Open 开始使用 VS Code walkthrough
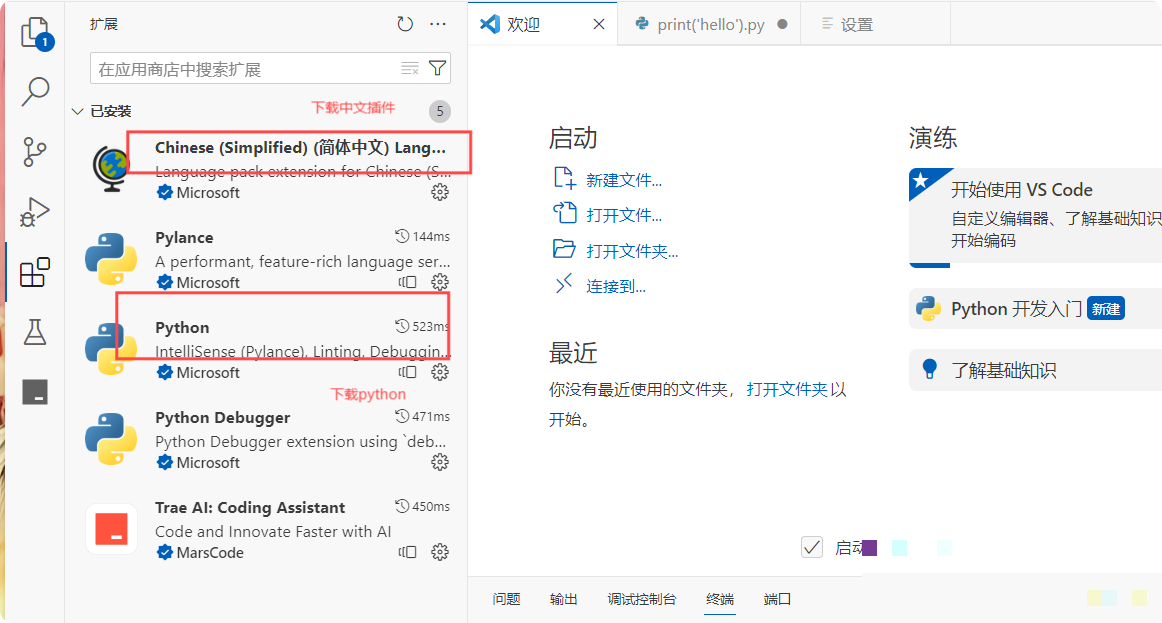The width and height of the screenshot is (1162, 623). pyautogui.click(x=1035, y=216)
